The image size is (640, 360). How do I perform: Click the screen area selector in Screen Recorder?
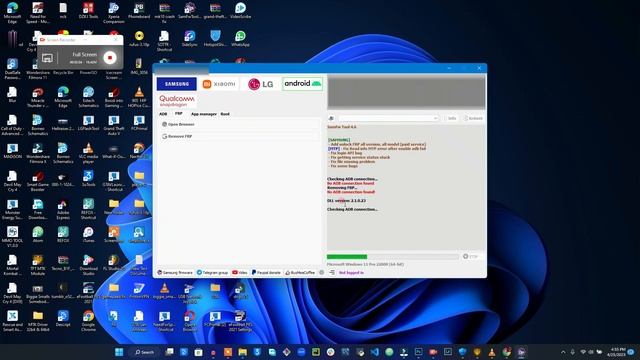click(x=47, y=58)
